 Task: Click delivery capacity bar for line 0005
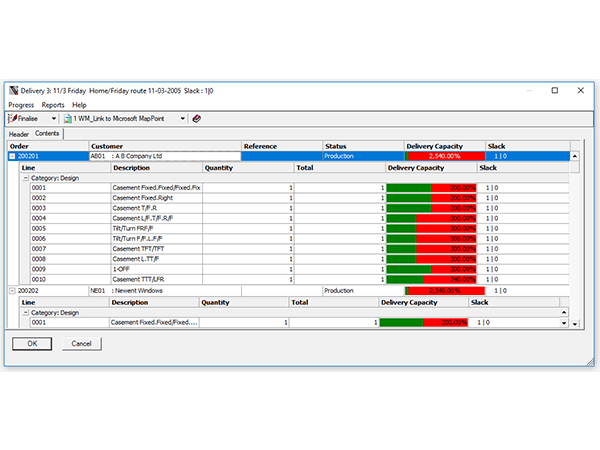pyautogui.click(x=430, y=228)
